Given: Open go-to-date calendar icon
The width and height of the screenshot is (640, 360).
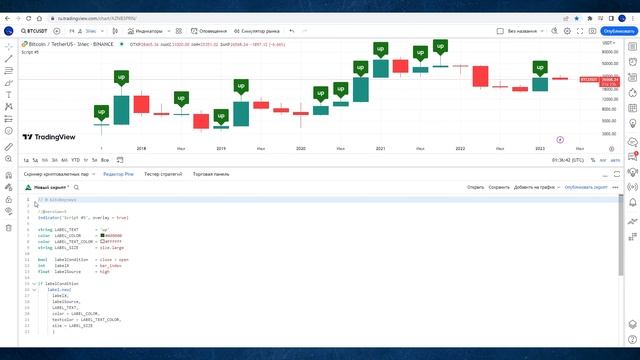Looking at the screenshot, I should (x=120, y=160).
